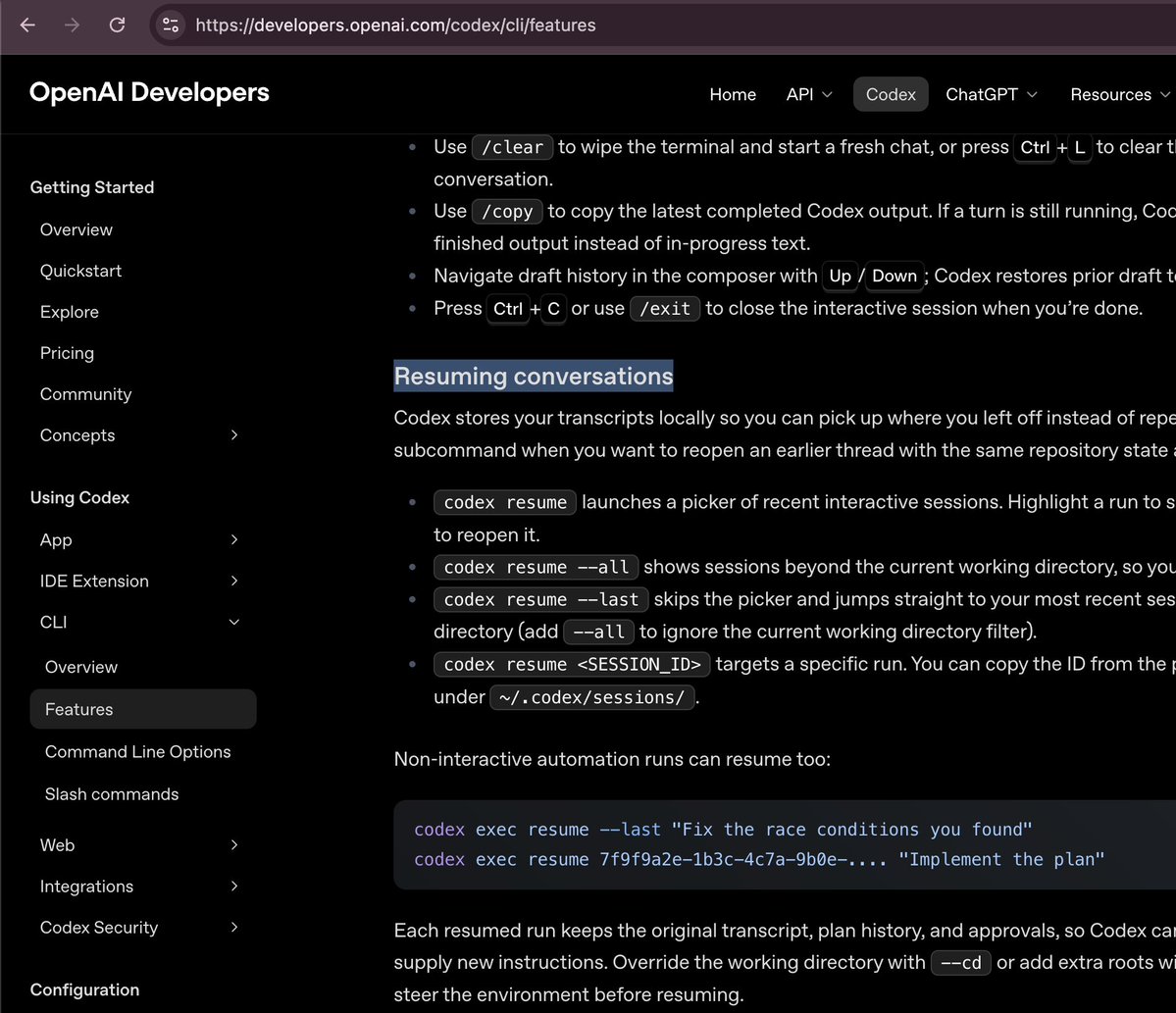Expand the Concepts section chevron

point(234,434)
